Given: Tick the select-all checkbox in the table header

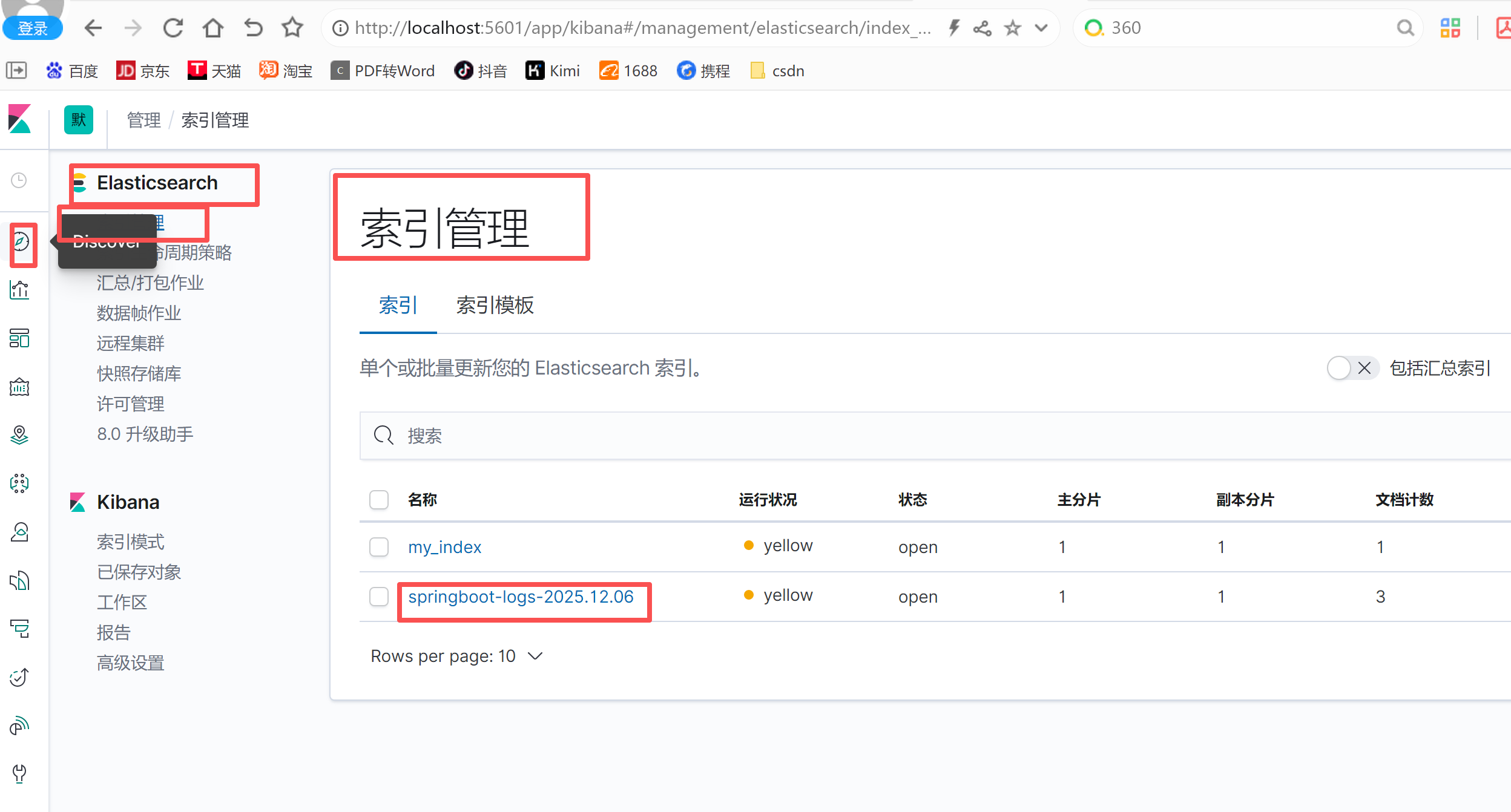Looking at the screenshot, I should click(379, 500).
